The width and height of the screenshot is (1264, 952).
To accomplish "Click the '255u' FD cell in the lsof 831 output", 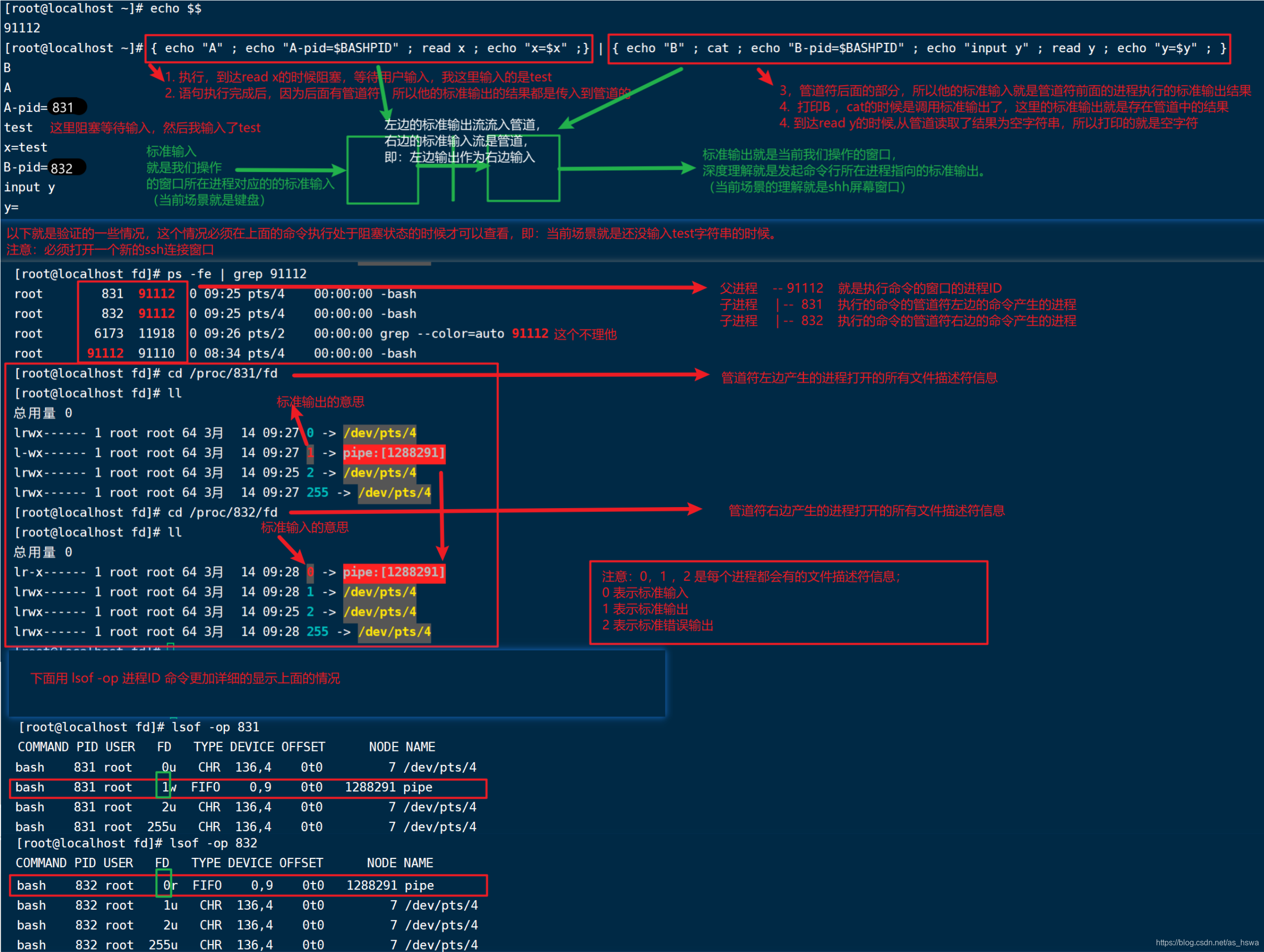I will (162, 827).
